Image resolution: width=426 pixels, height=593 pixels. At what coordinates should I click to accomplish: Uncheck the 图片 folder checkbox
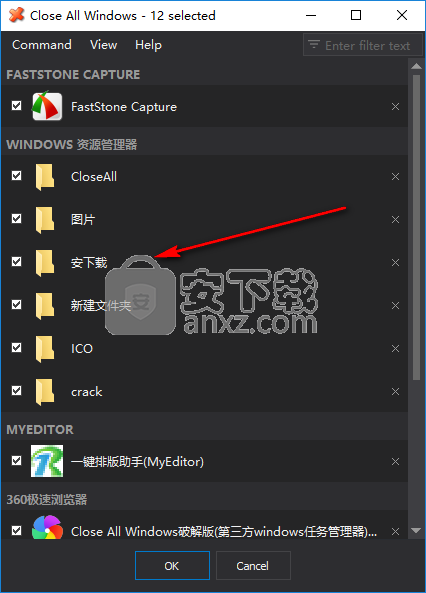(x=17, y=219)
